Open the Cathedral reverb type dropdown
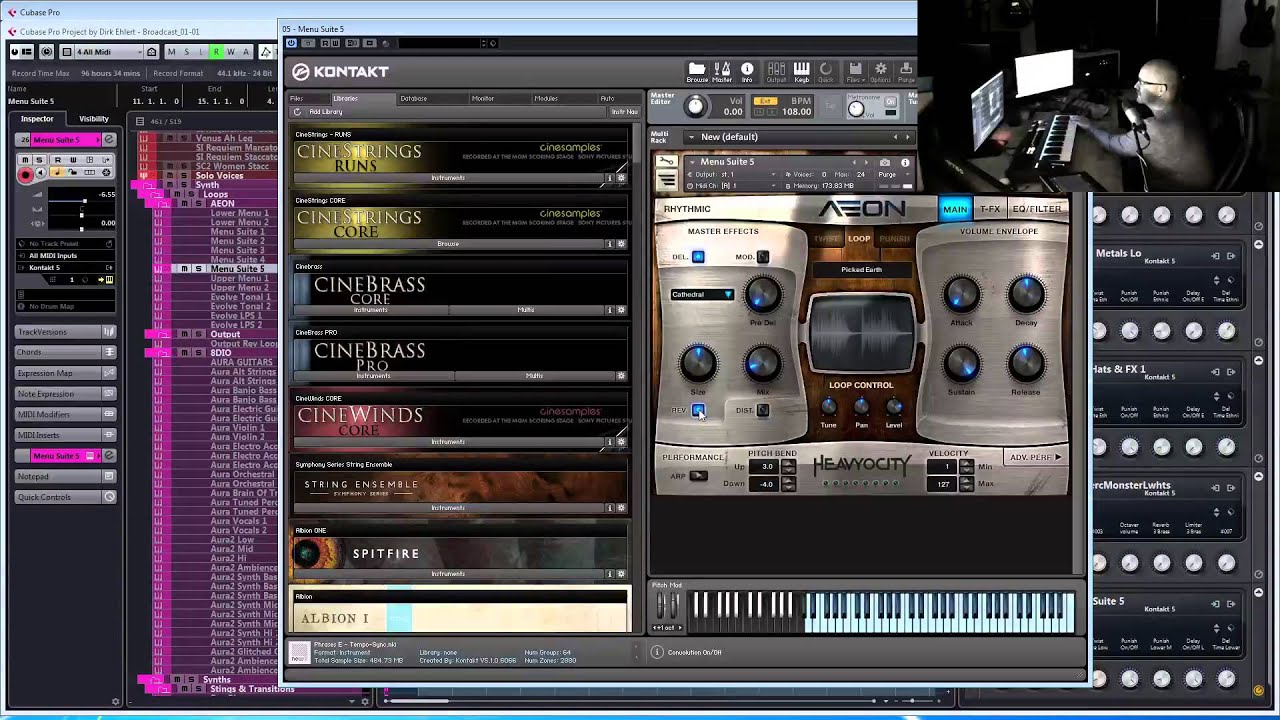 pyautogui.click(x=702, y=295)
